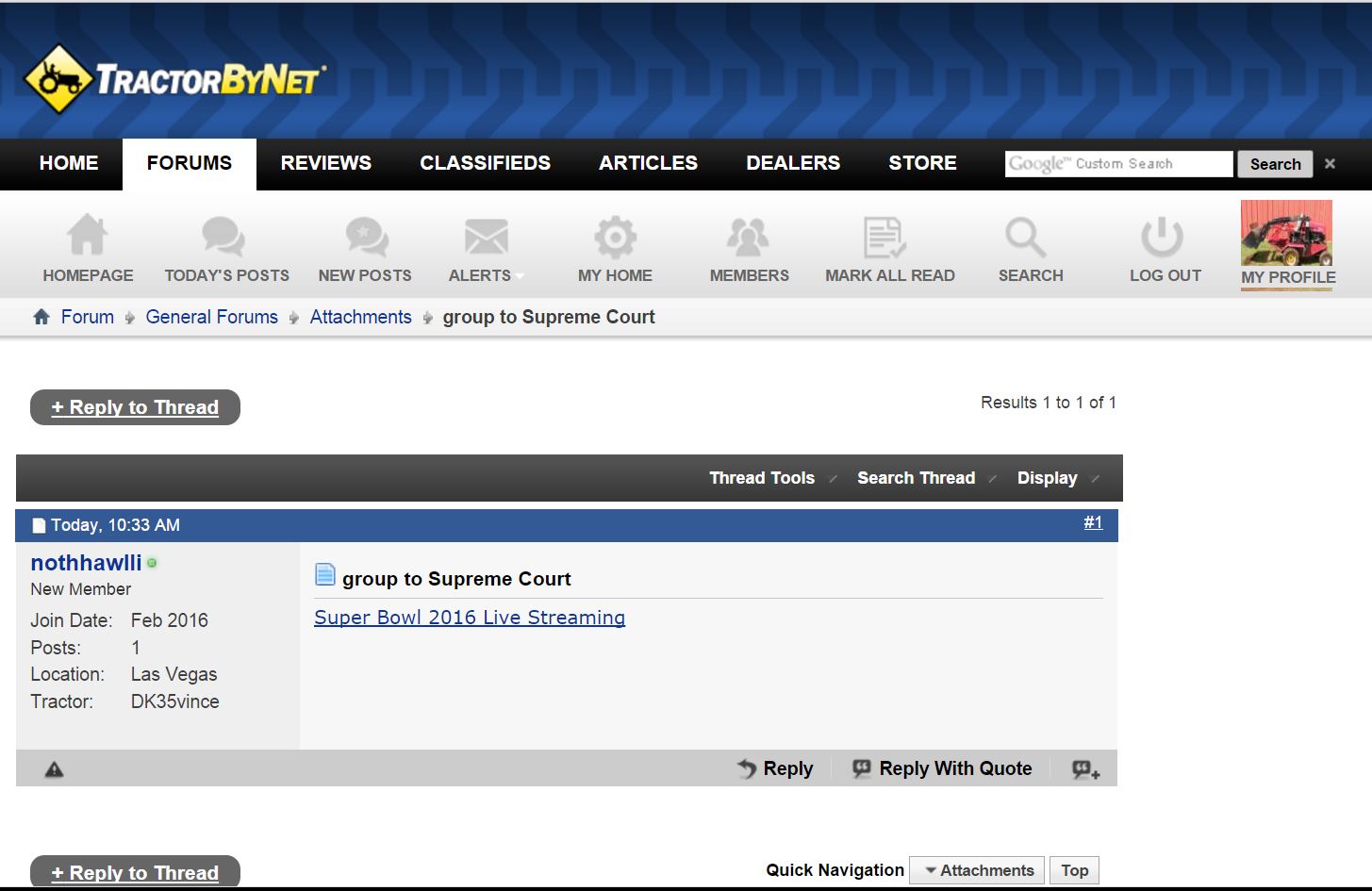Click the report post warning triangle icon

tap(55, 769)
